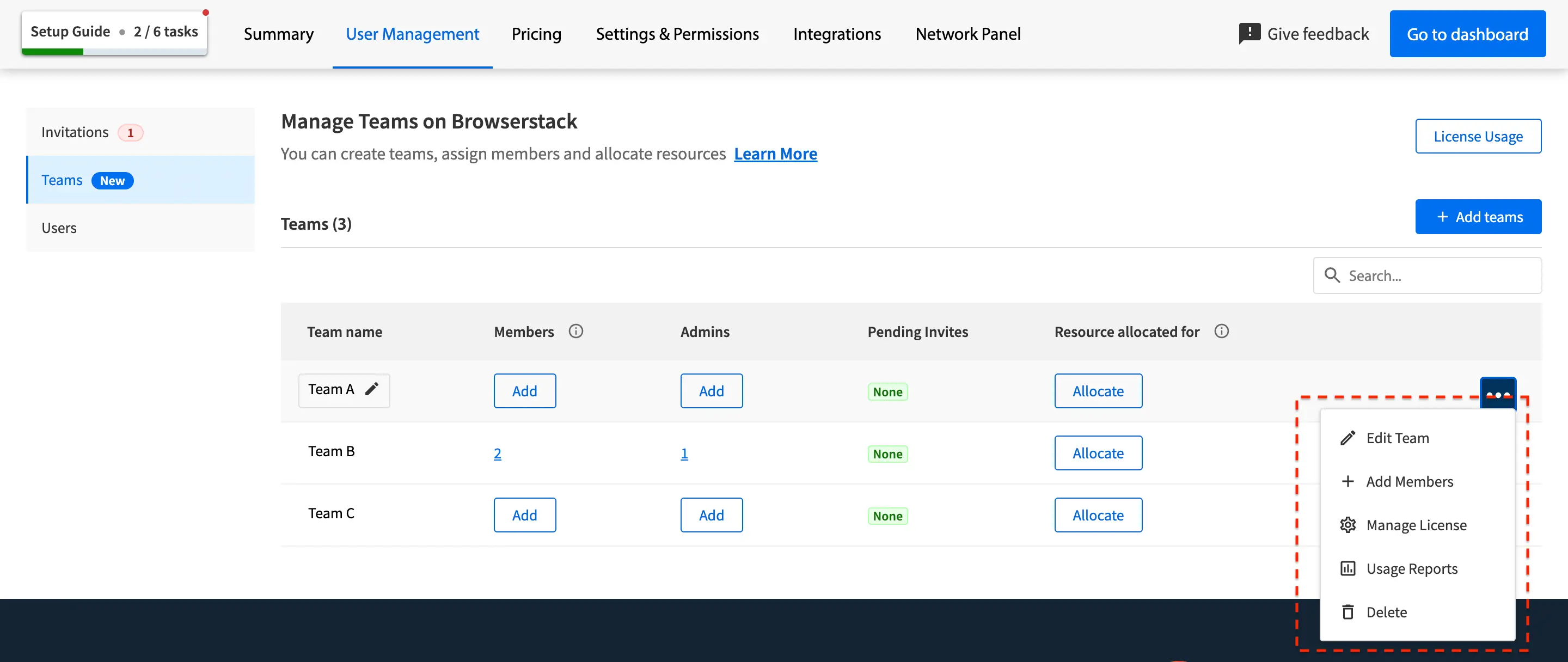Screen dimensions: 1568x662
Task: Switch to the Pricing tab
Action: (x=536, y=34)
